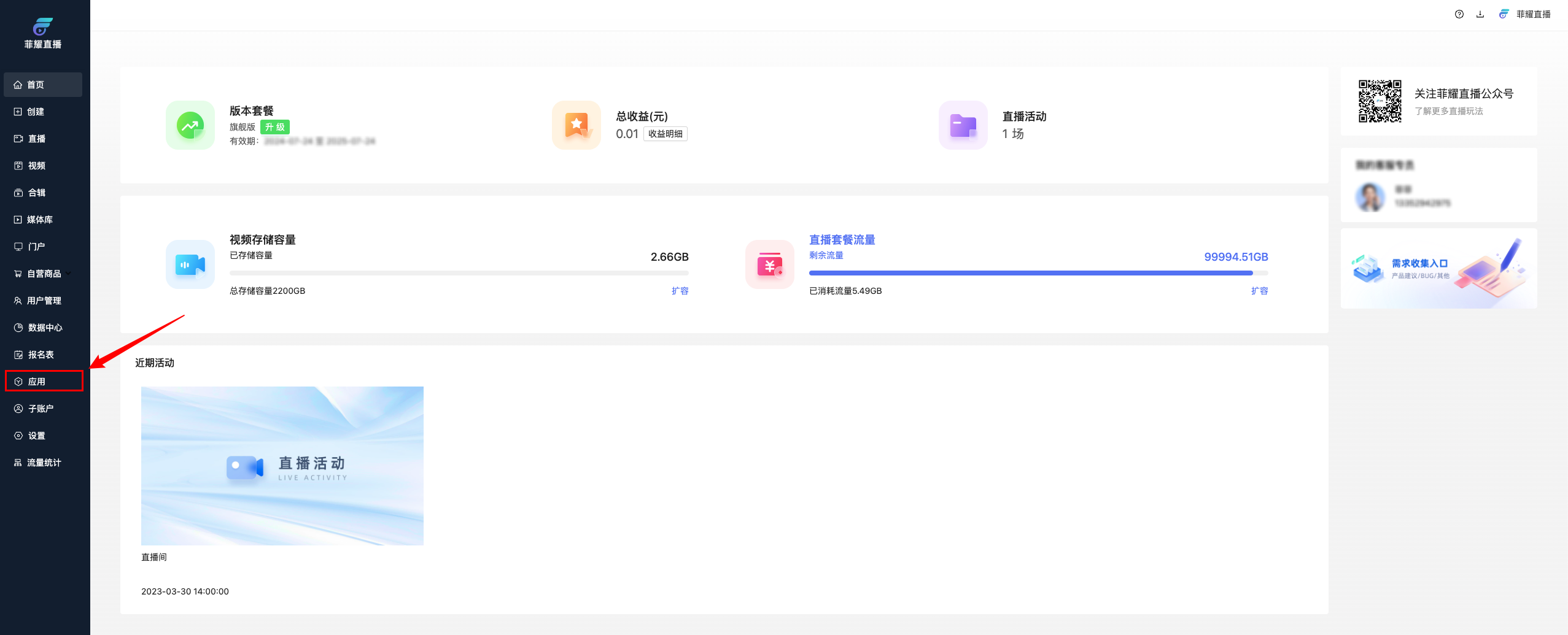Click the green version package trend icon

(x=190, y=126)
